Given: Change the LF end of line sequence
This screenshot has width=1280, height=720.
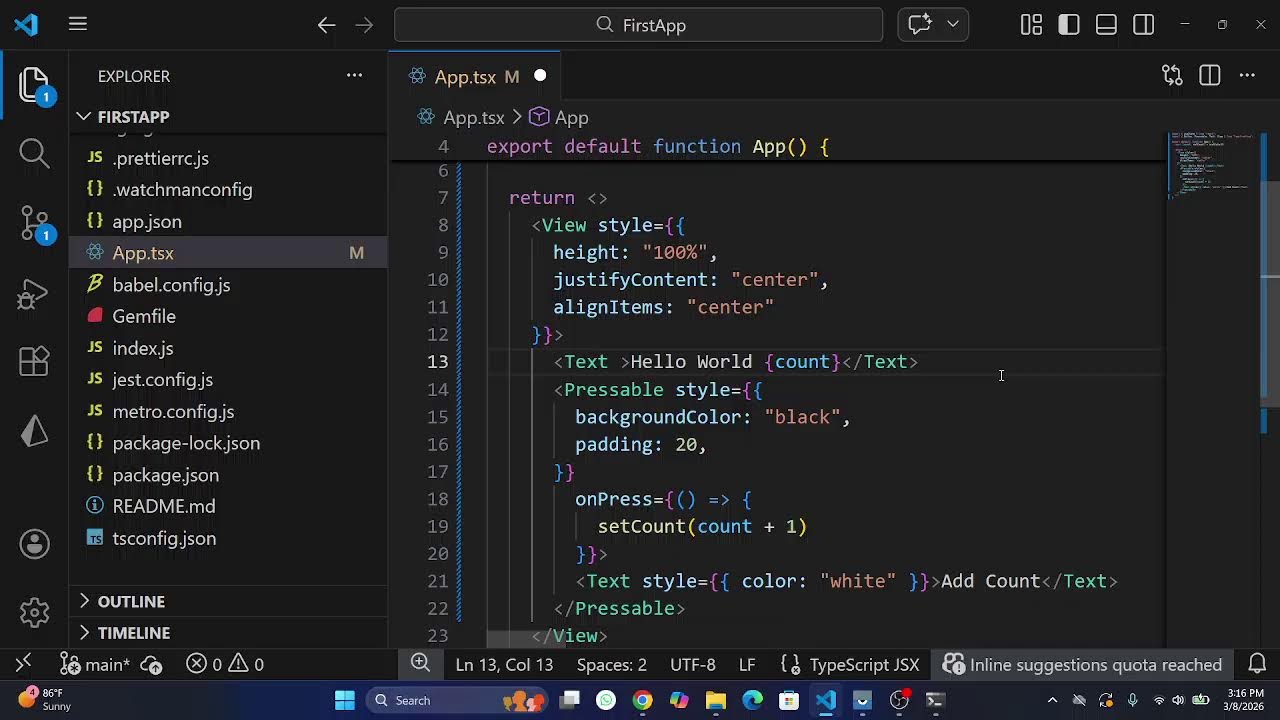Looking at the screenshot, I should (x=747, y=665).
